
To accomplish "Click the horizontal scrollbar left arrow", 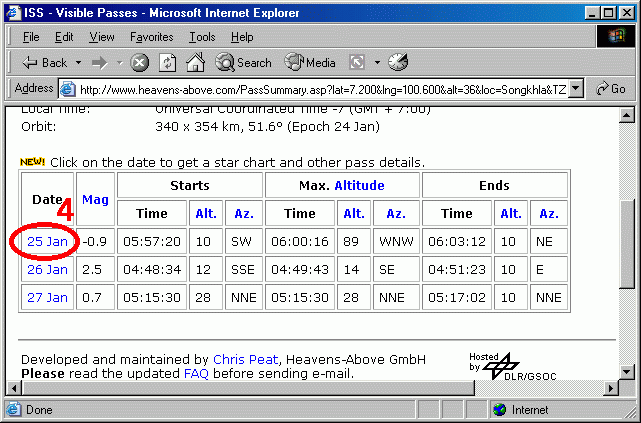I will click(x=14, y=388).
